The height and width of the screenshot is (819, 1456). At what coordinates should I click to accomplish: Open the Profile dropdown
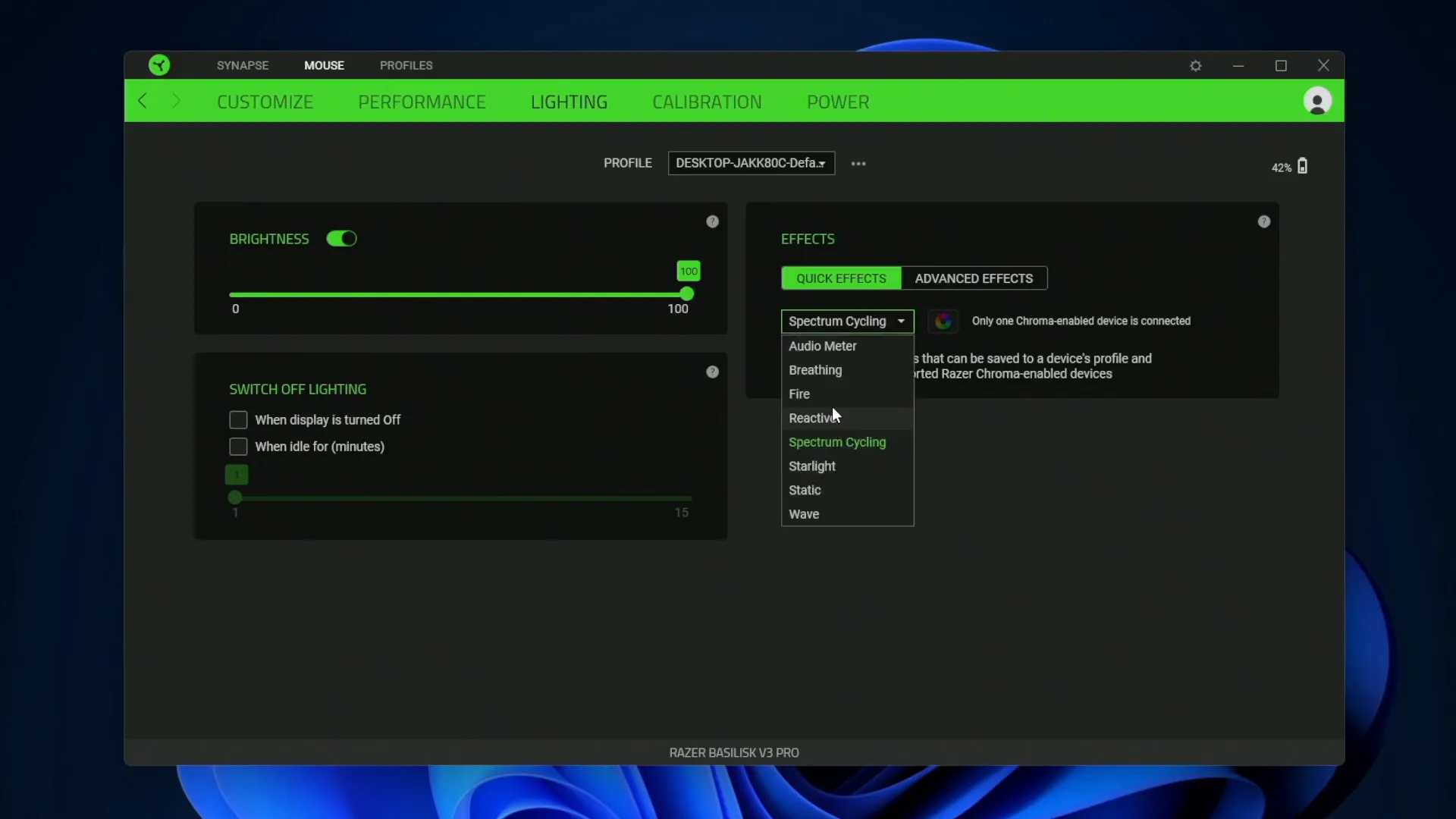(752, 163)
